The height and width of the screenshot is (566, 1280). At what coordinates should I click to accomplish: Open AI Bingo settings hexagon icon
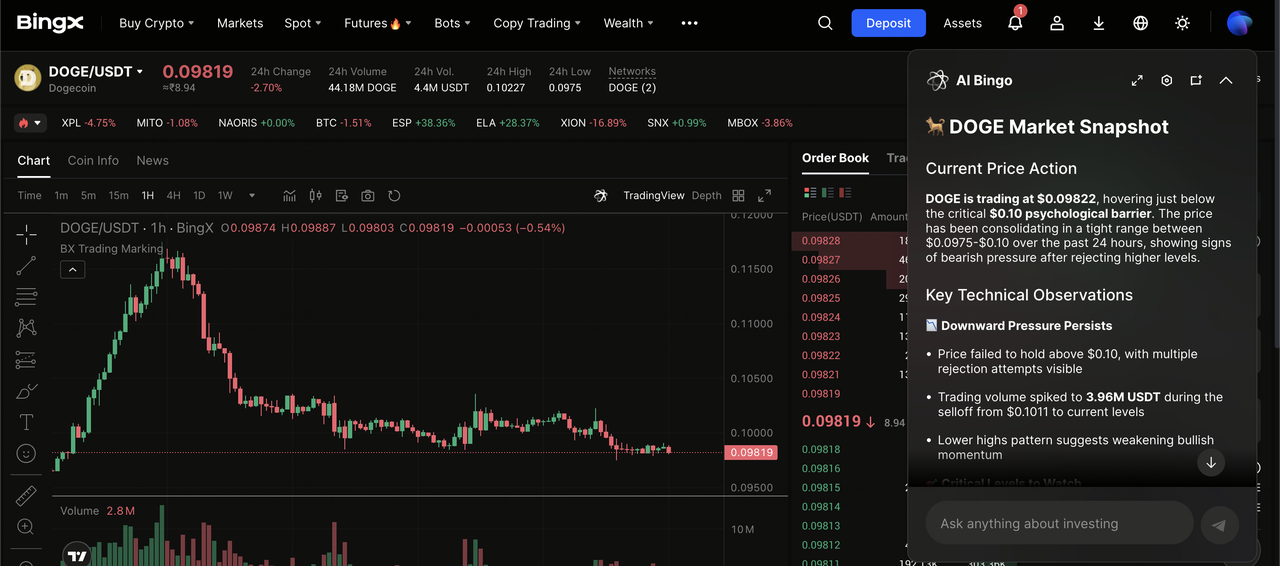tap(1166, 80)
